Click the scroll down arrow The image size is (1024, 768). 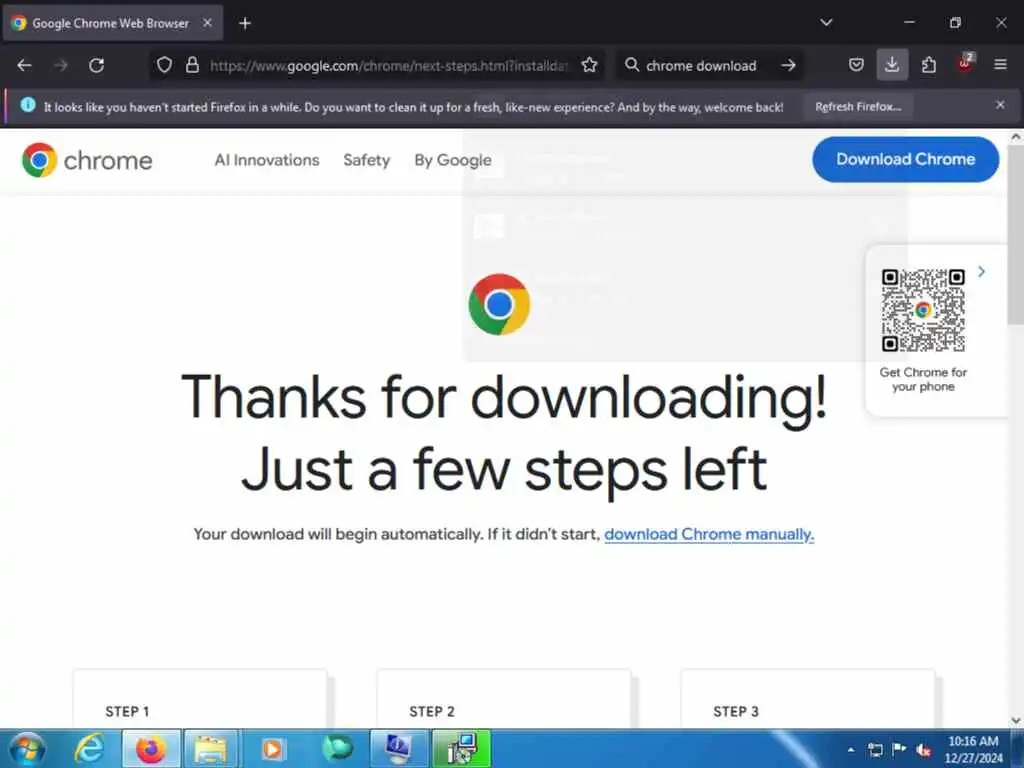(x=1016, y=720)
